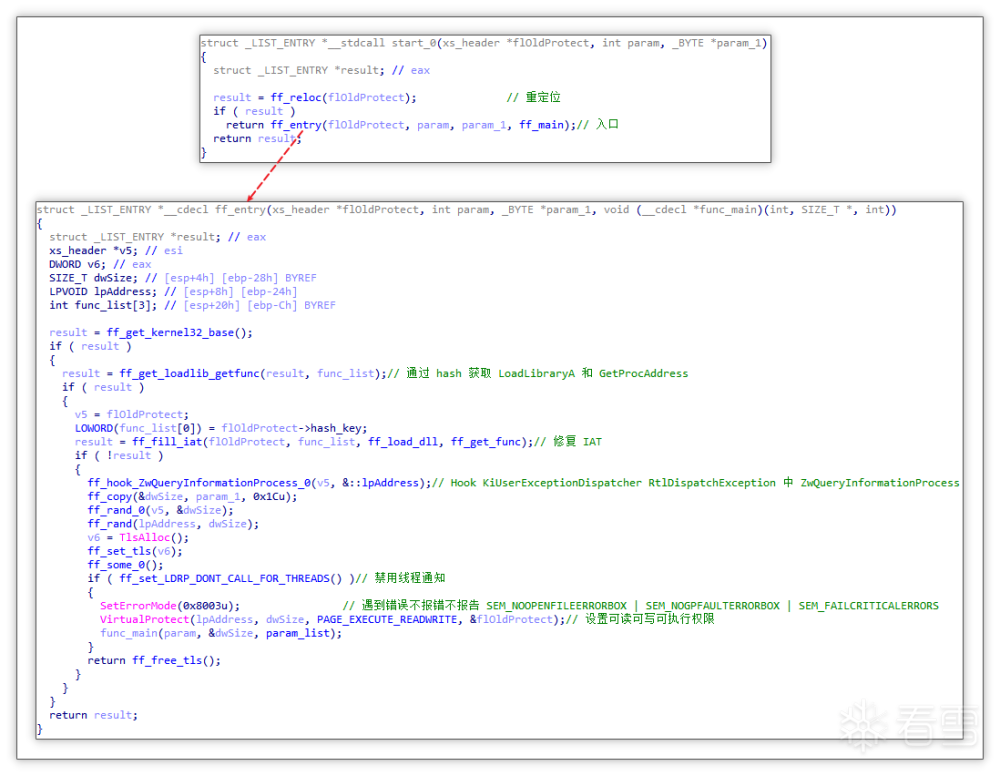Click the SEM_NOGPFAULTERRORBOX comment text
1000x776 pixels.
pos(712,606)
